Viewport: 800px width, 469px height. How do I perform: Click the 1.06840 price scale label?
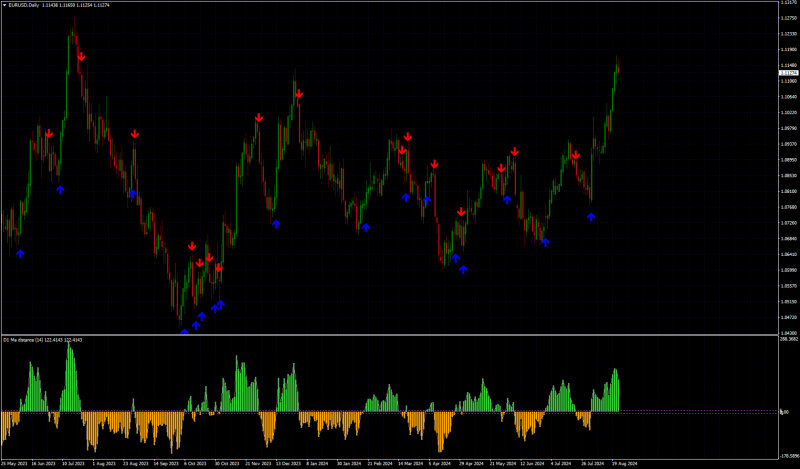pyautogui.click(x=788, y=238)
